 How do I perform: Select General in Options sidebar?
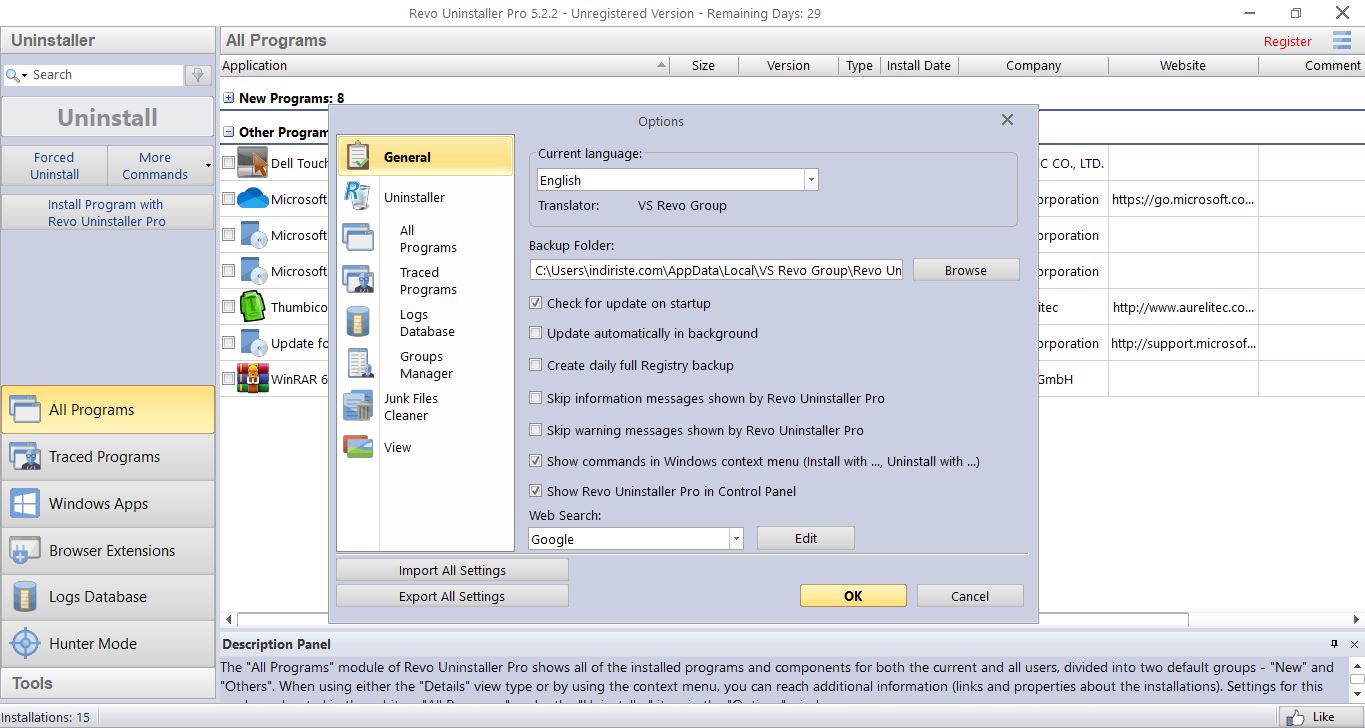coord(425,157)
